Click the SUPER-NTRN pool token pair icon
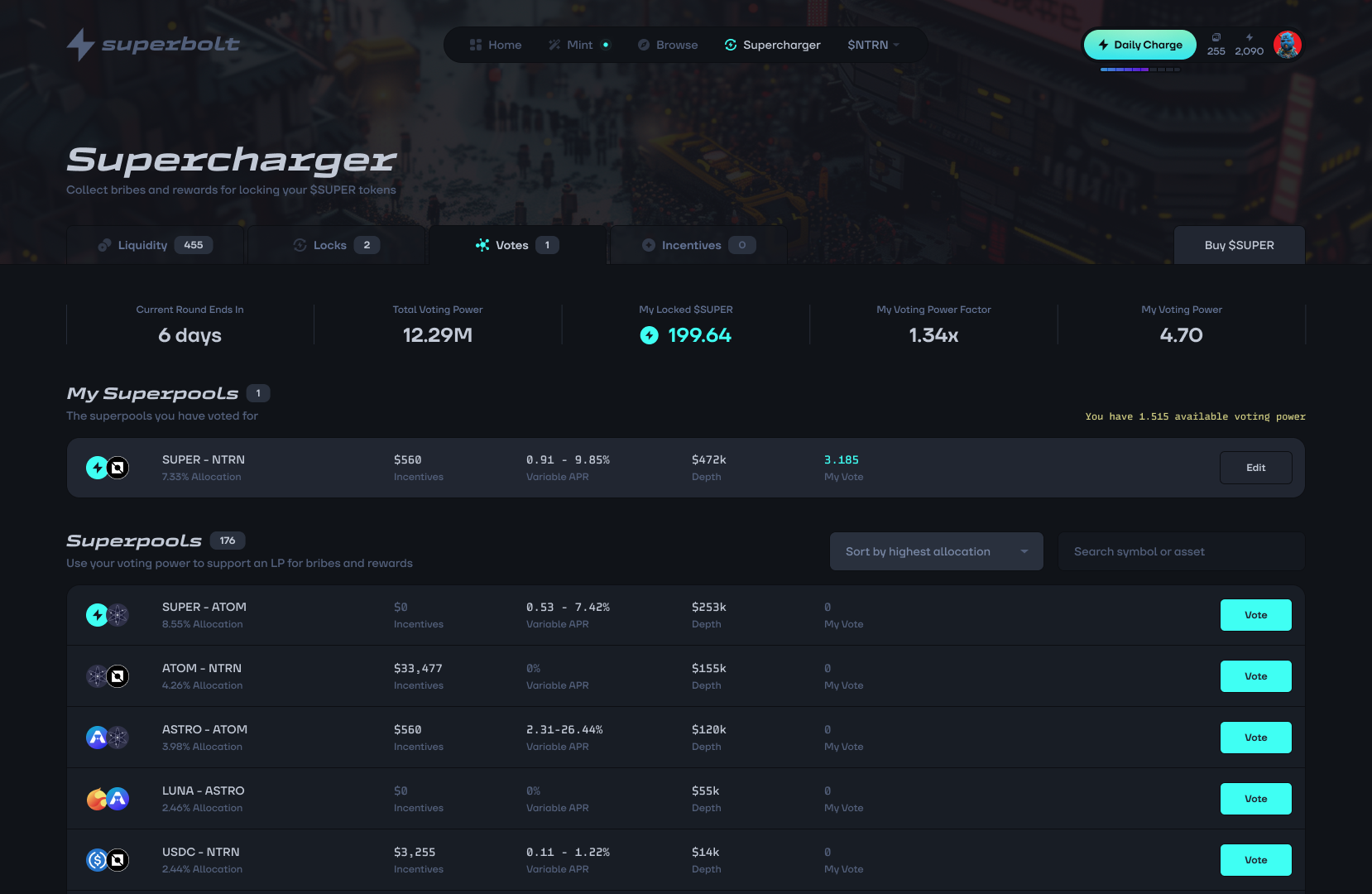The width and height of the screenshot is (1372, 894). point(107,467)
